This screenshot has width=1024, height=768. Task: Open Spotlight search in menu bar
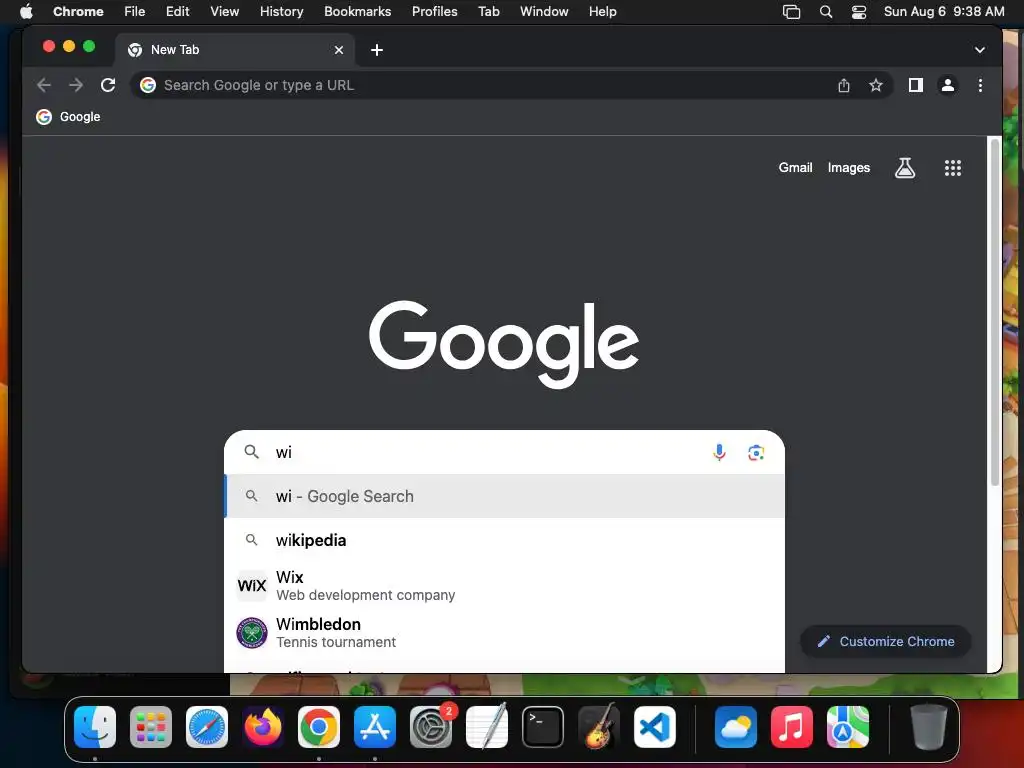coord(826,12)
